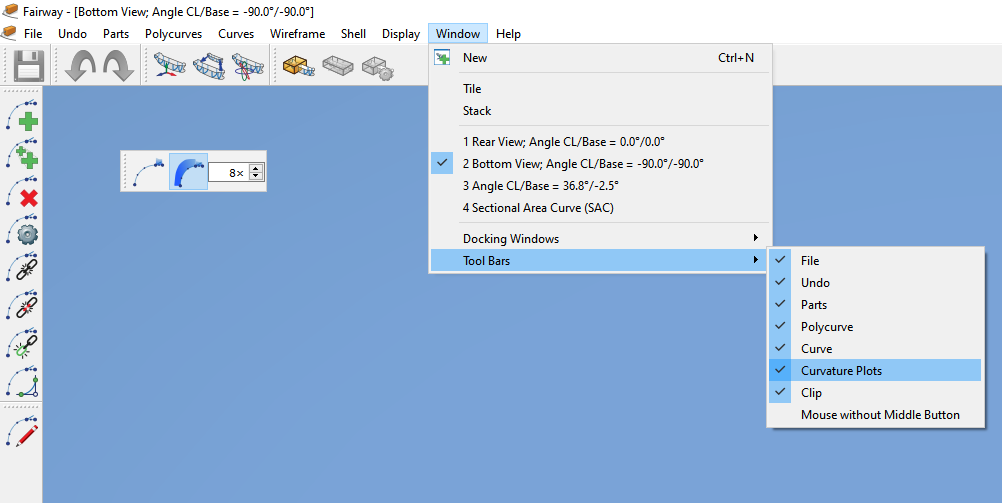The width and height of the screenshot is (1002, 503).
Task: Uncheck the Undo toolbar option
Action: point(875,282)
